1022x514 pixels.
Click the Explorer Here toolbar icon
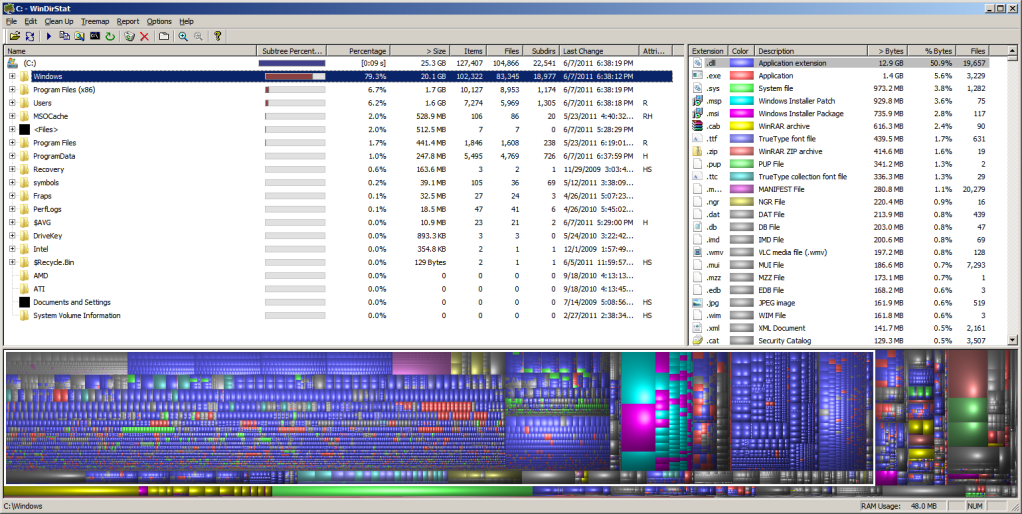coord(80,36)
